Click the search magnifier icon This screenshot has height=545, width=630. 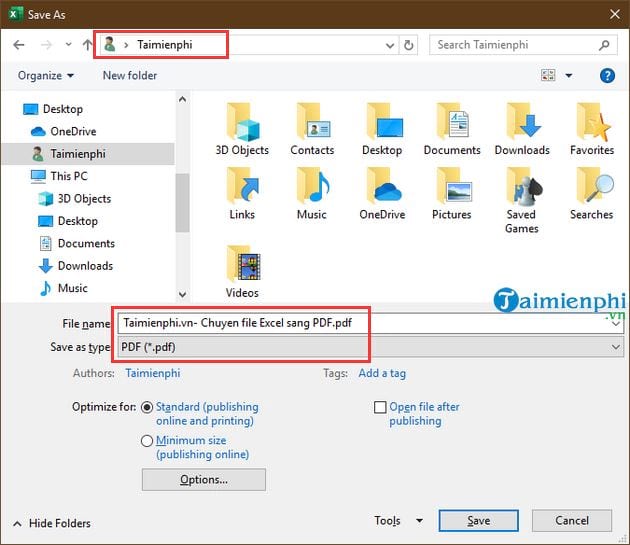click(x=604, y=45)
